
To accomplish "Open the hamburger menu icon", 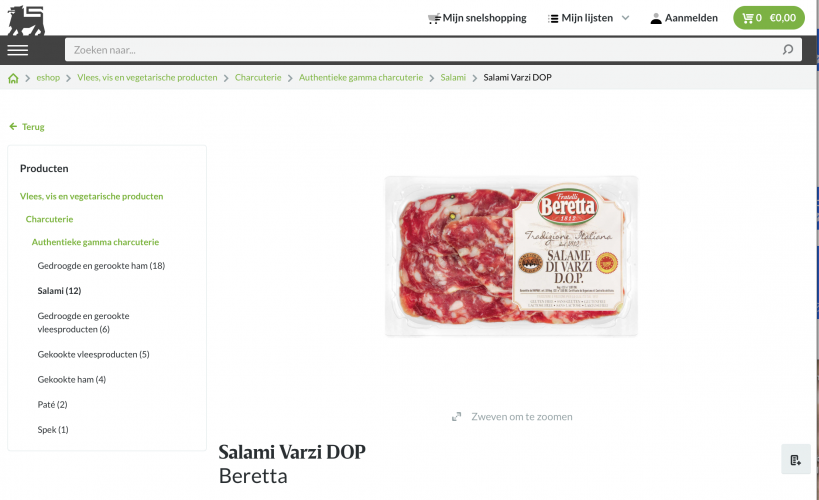I will point(17,50).
